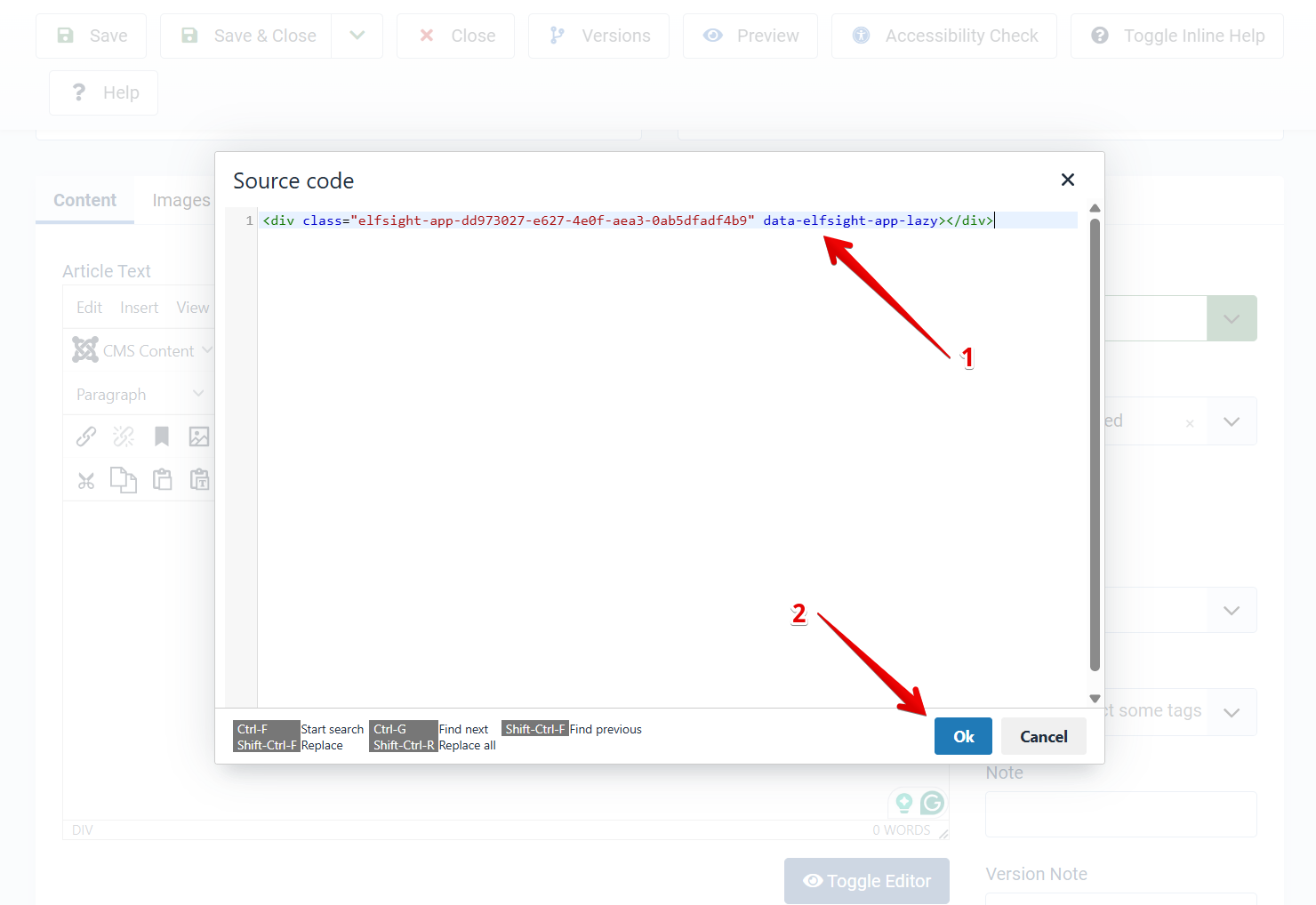Expand the Save & Close dropdown arrow

pos(357,36)
